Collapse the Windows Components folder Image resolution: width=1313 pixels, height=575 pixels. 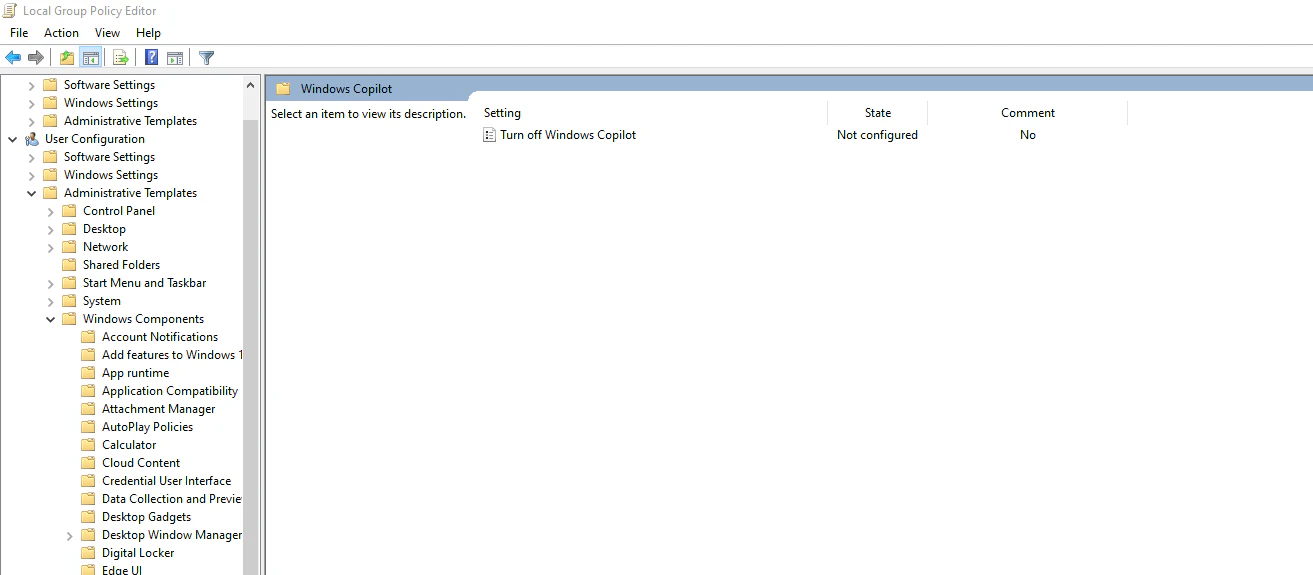50,319
